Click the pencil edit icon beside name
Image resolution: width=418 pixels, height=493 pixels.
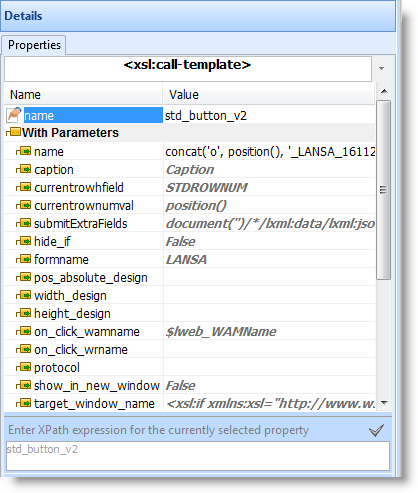click(14, 115)
